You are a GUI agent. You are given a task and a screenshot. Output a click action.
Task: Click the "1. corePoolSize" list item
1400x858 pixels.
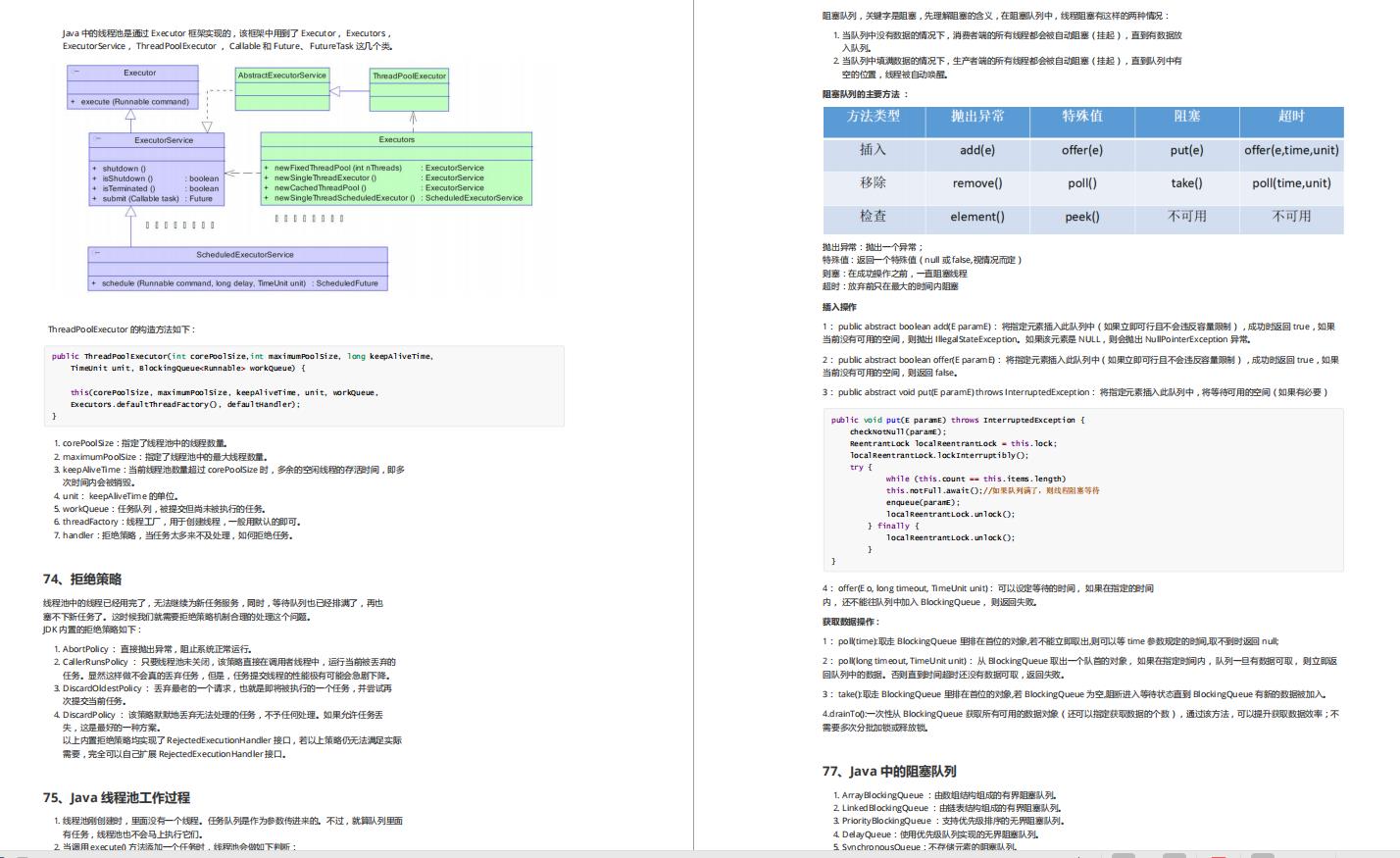pyautogui.click(x=141, y=443)
